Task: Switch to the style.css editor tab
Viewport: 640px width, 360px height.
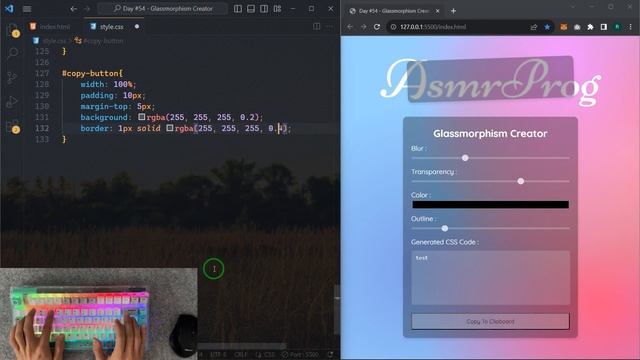Action: click(x=111, y=27)
